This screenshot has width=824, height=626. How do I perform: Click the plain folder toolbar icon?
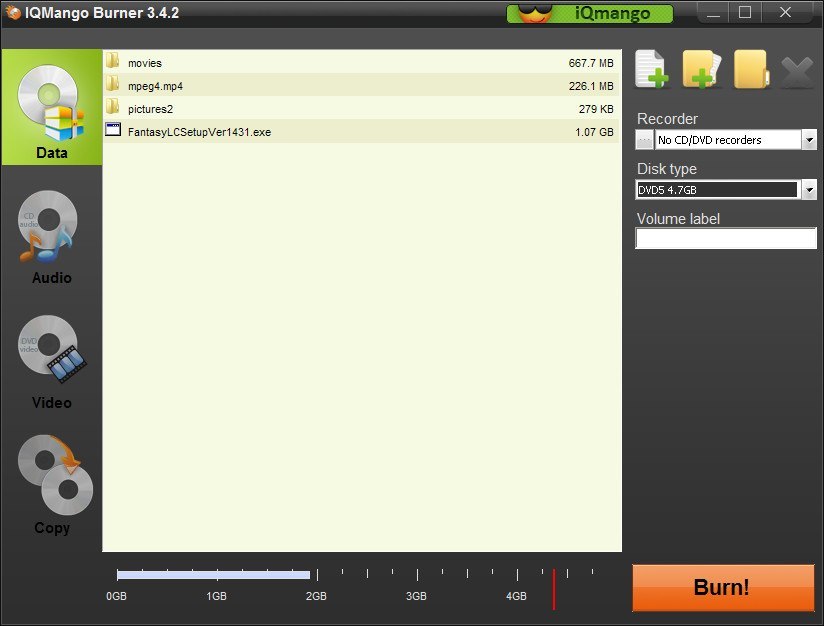[751, 69]
